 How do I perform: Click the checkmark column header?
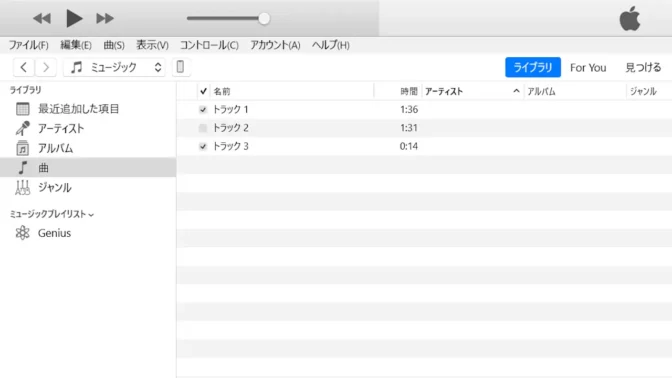[x=204, y=91]
